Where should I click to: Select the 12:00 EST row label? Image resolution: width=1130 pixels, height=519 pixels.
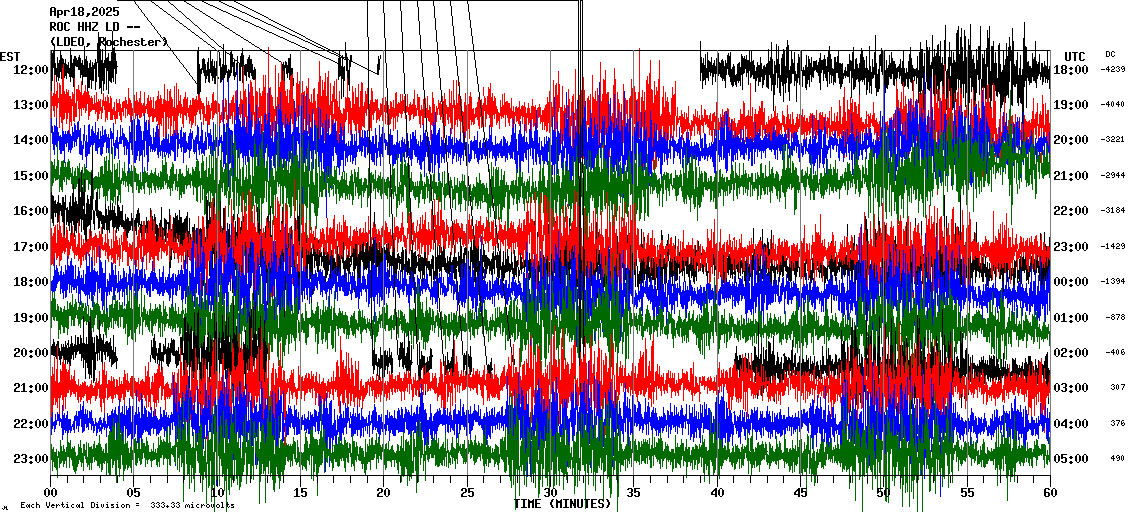click(31, 70)
